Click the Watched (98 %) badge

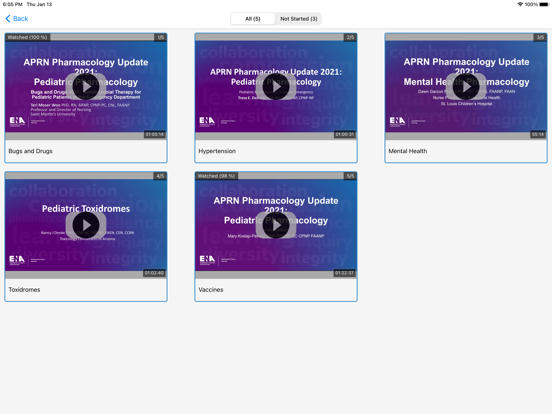(216, 176)
